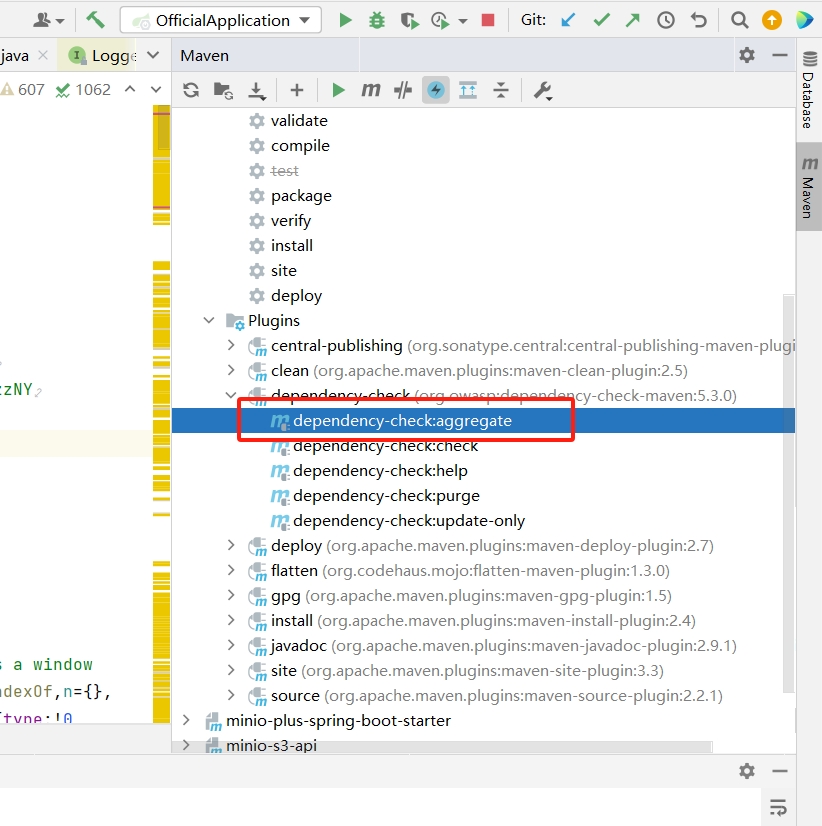Start debugging with the bug icon
822x826 pixels.
377,20
